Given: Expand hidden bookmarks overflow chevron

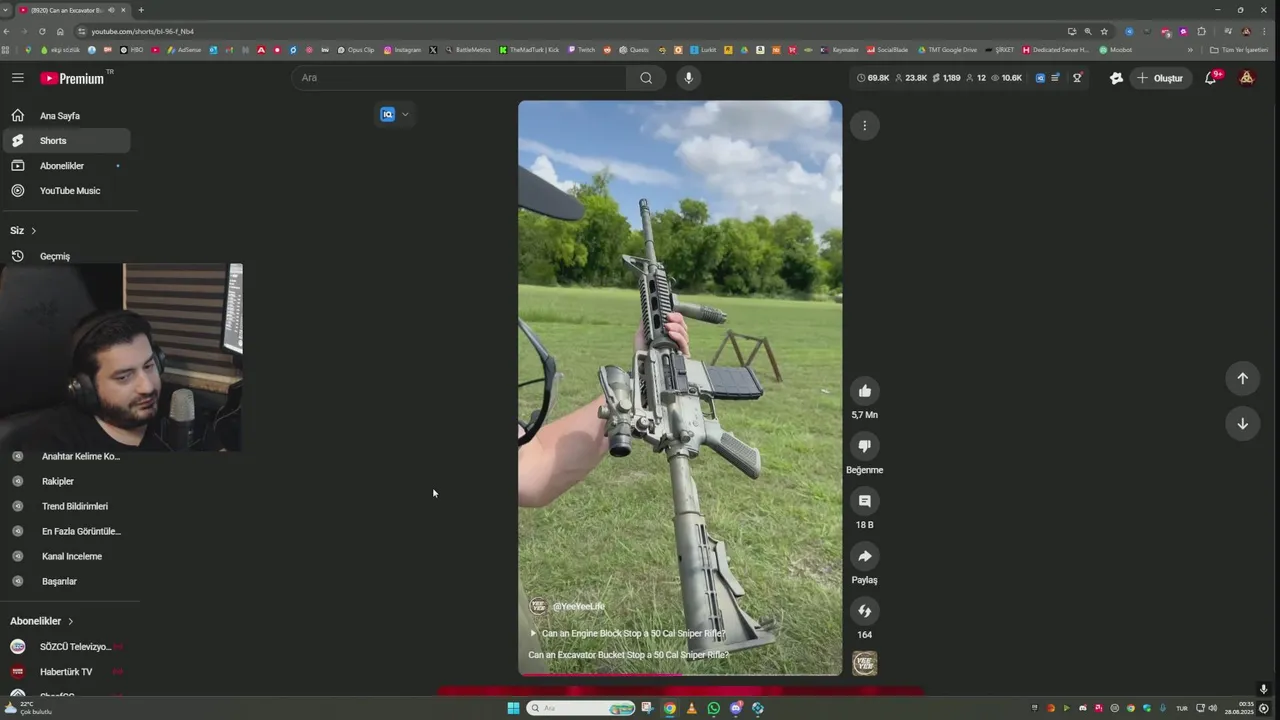Looking at the screenshot, I should coord(1190,50).
